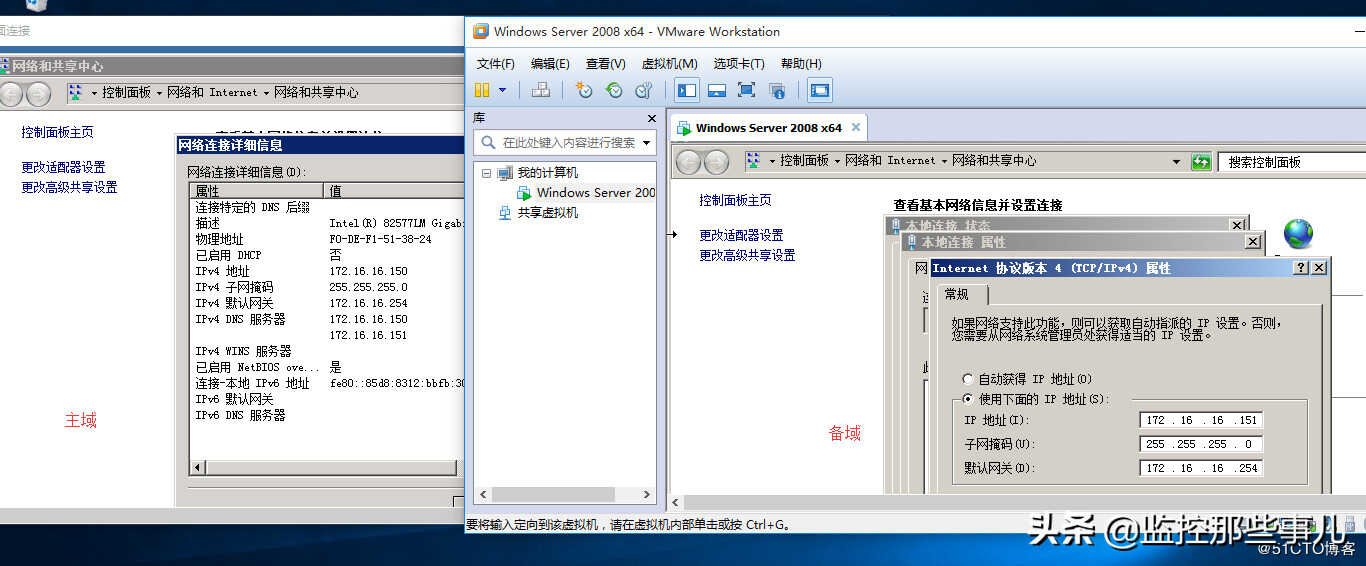Open the snapshot manager icon
1366x566 pixels.
coord(644,90)
